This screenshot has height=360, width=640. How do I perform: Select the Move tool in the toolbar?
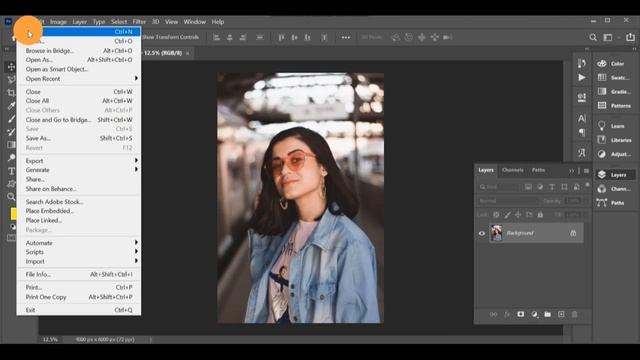coord(11,67)
